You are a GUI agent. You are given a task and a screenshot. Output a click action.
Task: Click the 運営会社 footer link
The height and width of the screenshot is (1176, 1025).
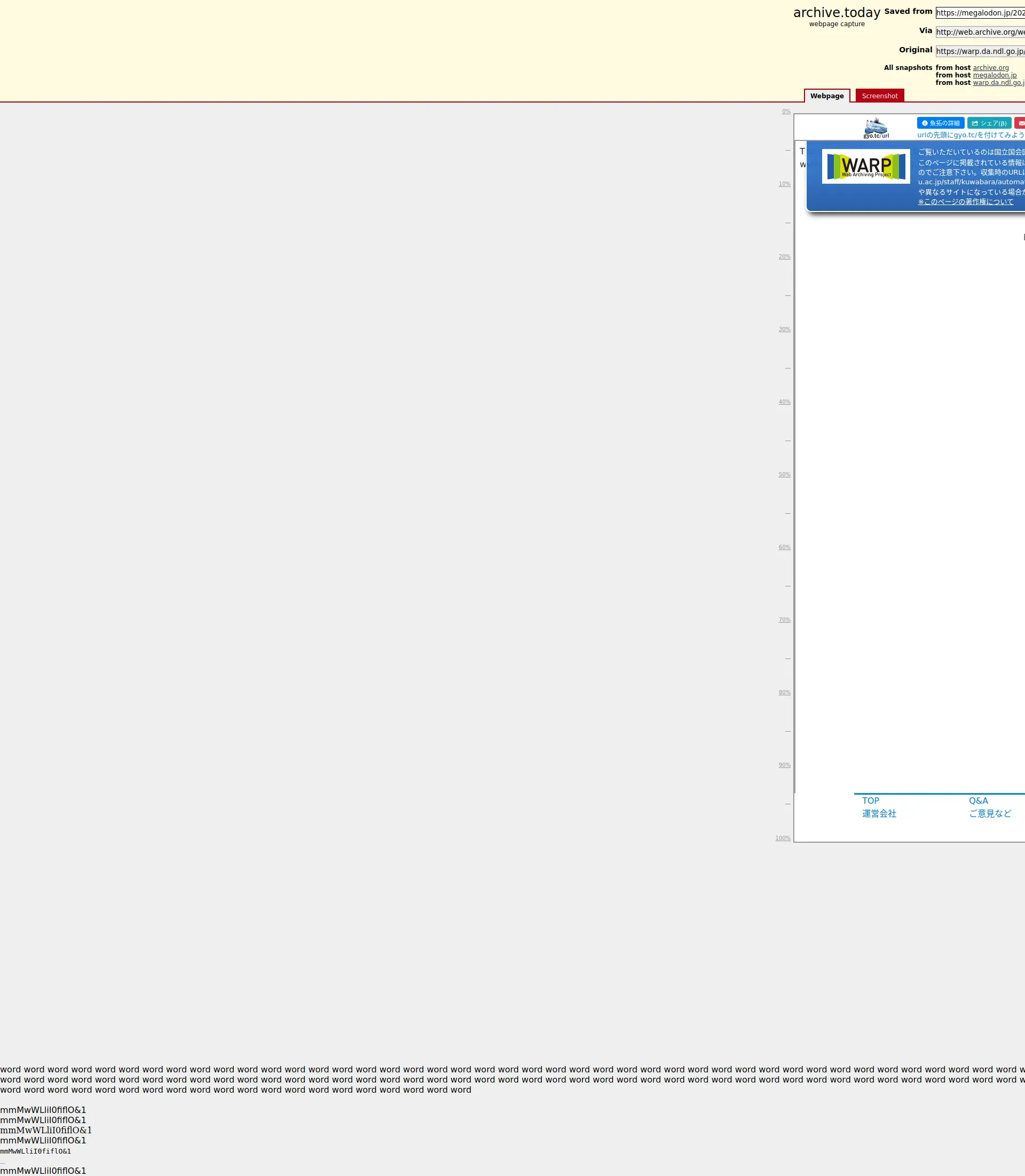(x=879, y=813)
